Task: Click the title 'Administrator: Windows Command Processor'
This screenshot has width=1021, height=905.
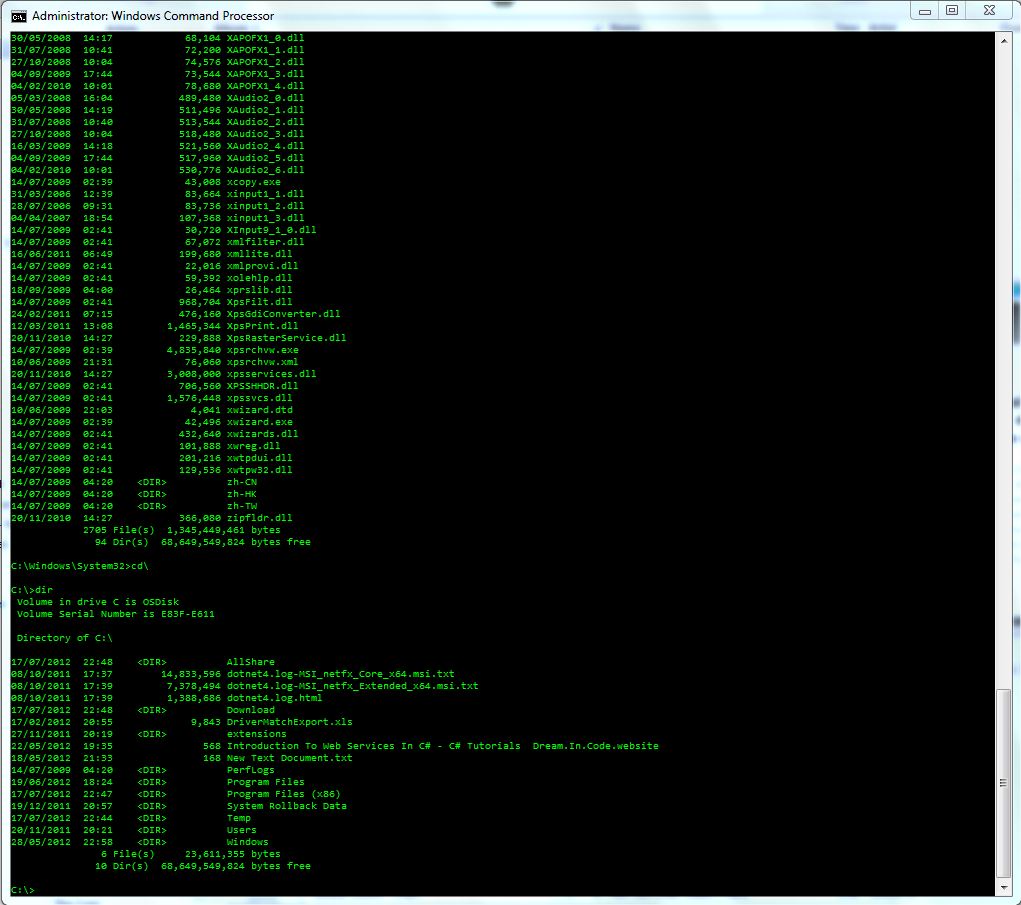Action: coord(153,16)
